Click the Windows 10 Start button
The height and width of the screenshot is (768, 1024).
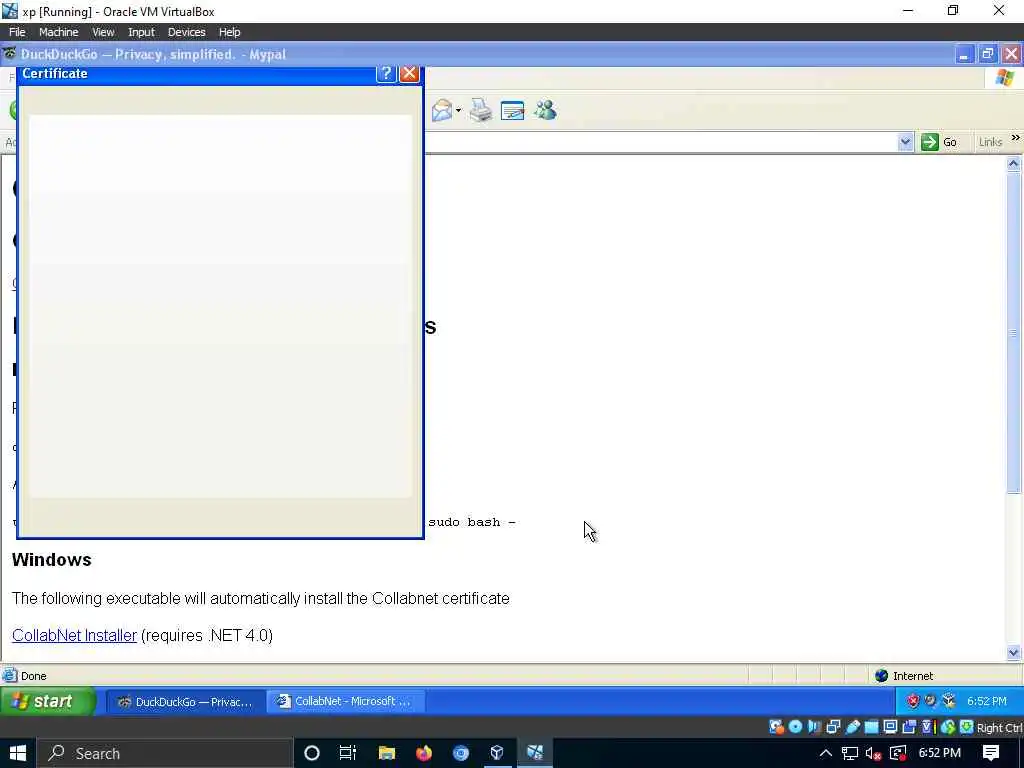point(17,753)
